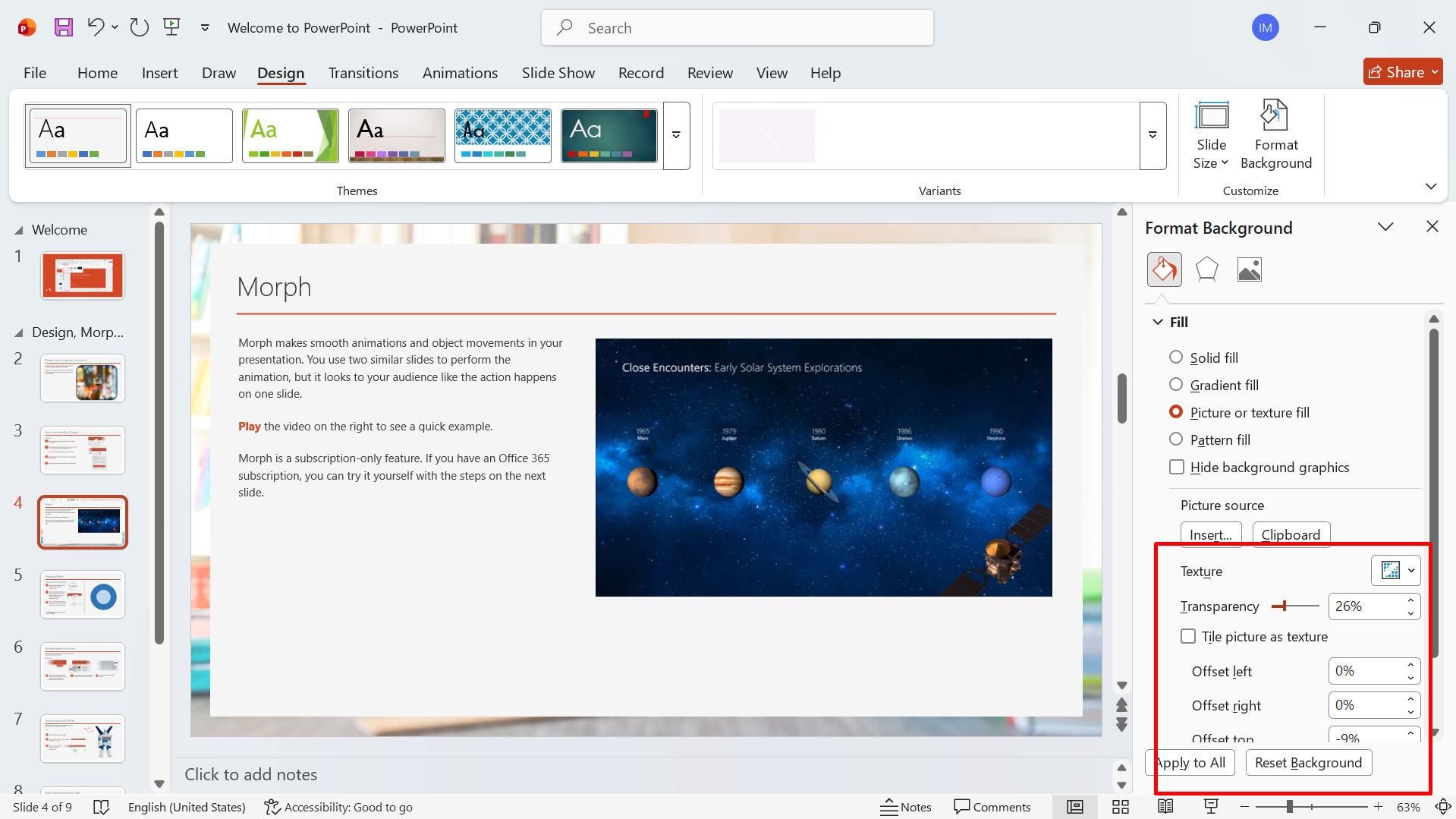Select slide 2 thumbnail
Viewport: 1456px width, 819px height.
83,378
